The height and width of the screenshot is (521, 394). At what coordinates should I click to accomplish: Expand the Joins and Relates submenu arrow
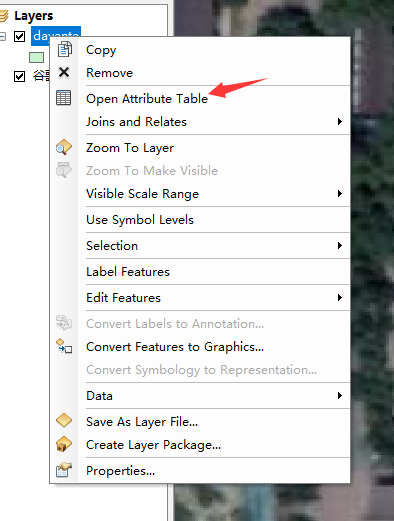tap(339, 121)
